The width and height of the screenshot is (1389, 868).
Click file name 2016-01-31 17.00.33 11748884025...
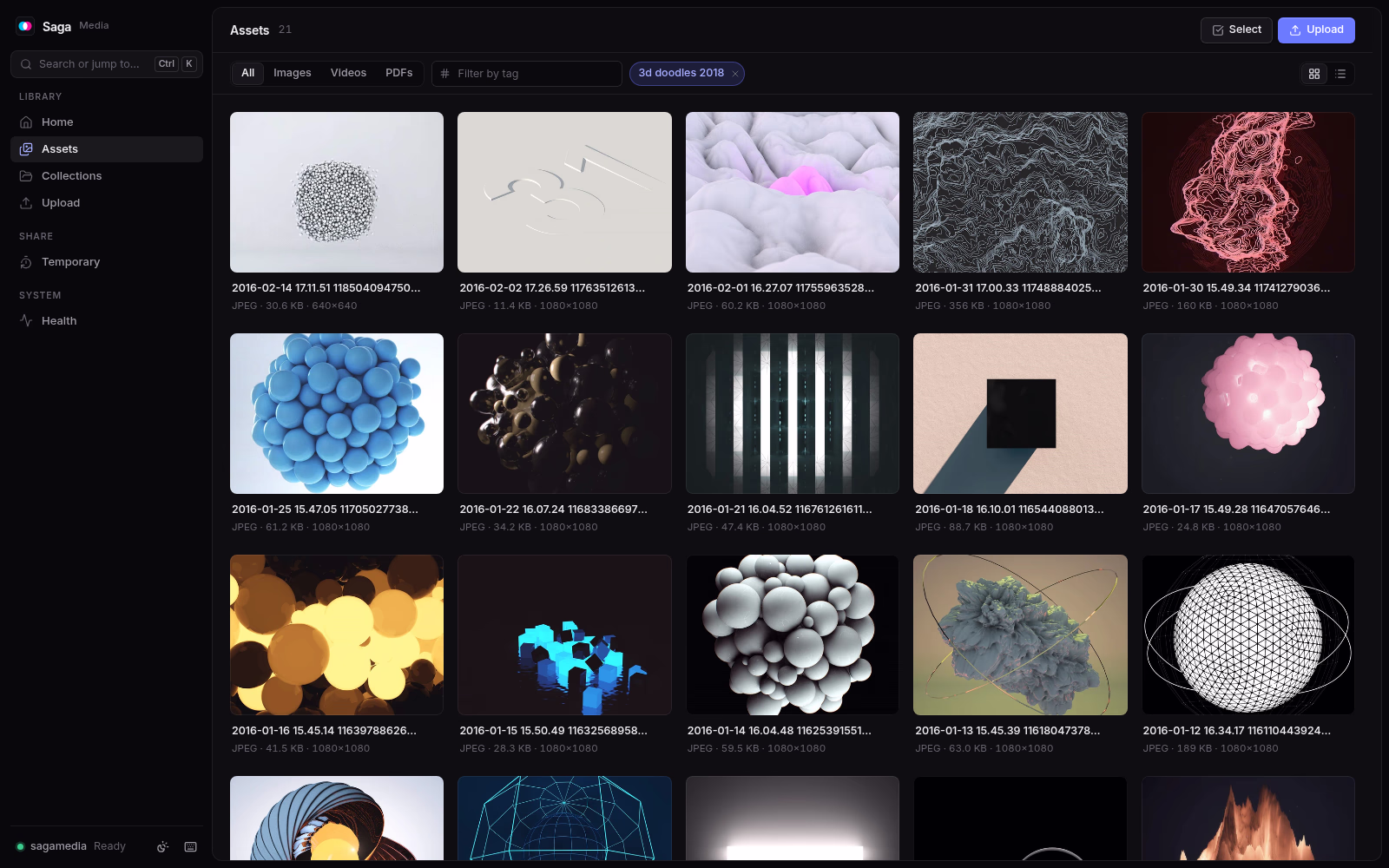[x=1008, y=288]
